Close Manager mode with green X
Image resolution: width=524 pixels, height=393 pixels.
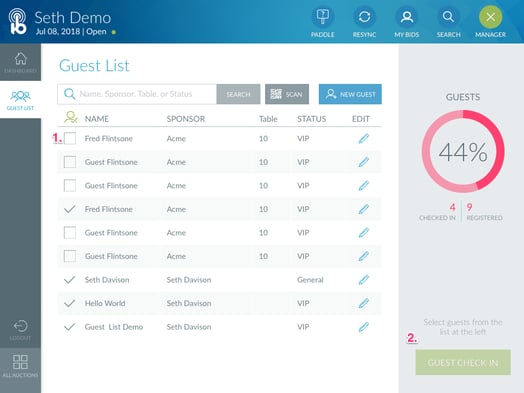pyautogui.click(x=490, y=17)
